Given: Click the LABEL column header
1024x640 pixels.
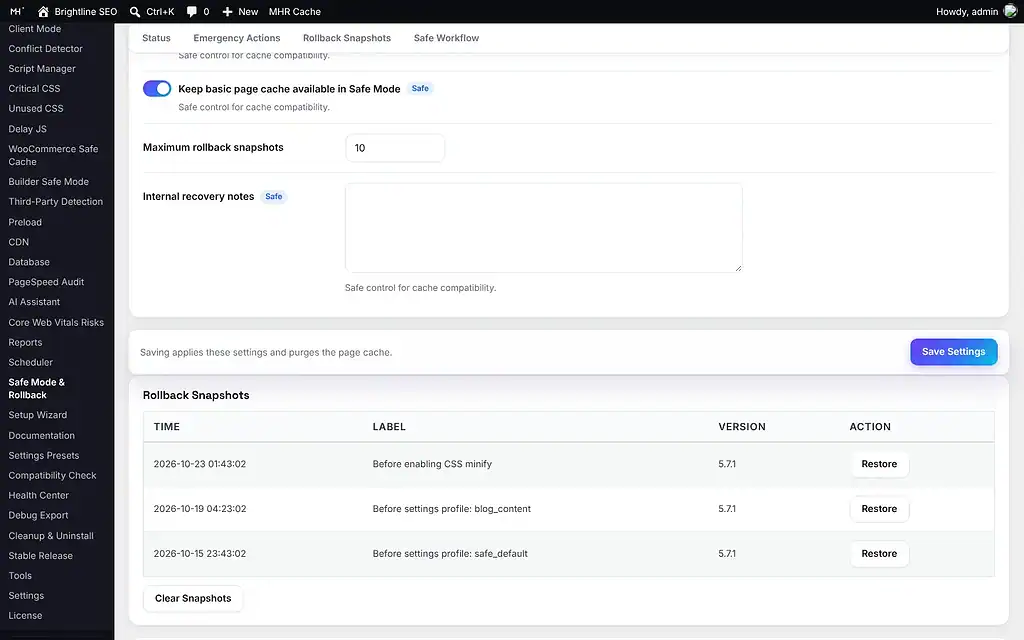Looking at the screenshot, I should coord(389,426).
